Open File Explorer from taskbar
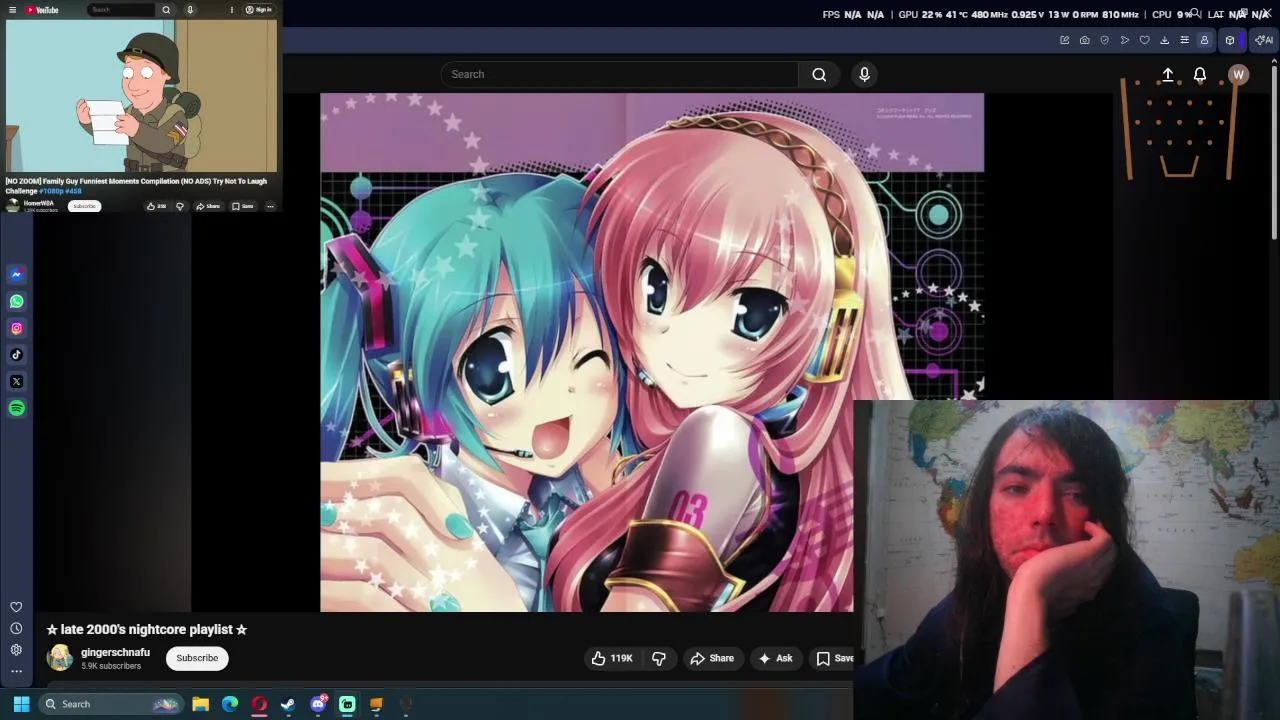 coord(200,704)
